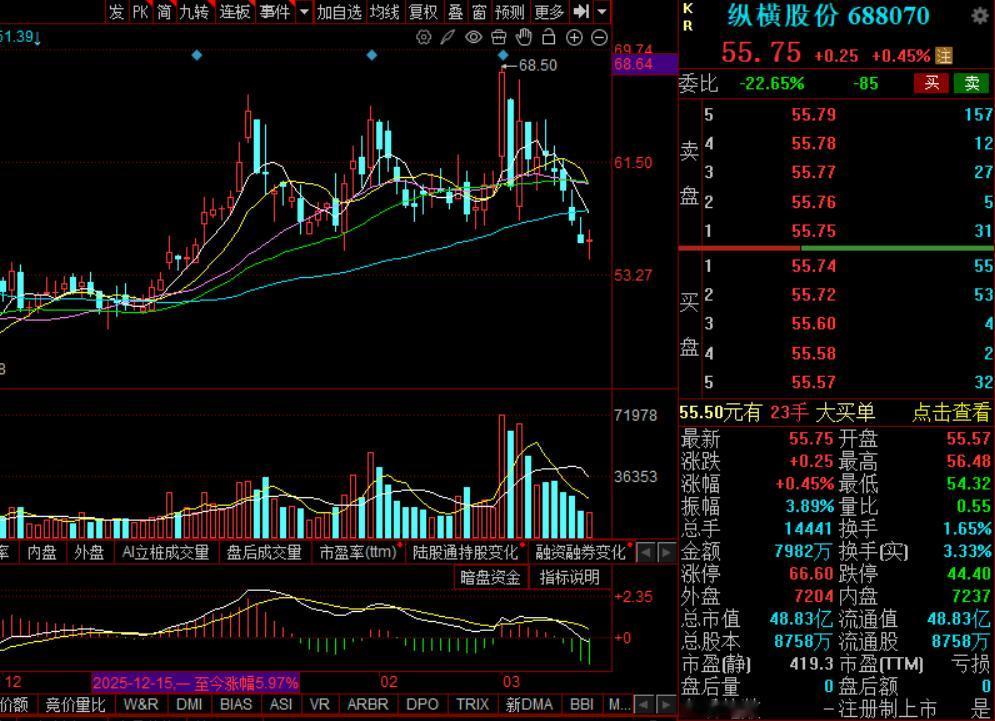Open the toolbox icon on the chart
This screenshot has height=721, width=995.
click(499, 37)
